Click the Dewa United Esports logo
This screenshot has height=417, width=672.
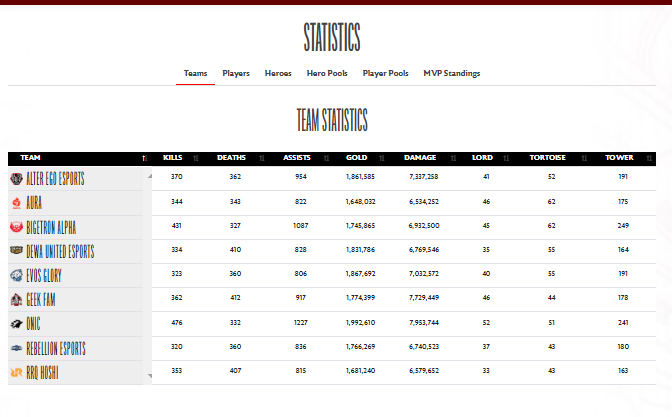click(x=16, y=250)
